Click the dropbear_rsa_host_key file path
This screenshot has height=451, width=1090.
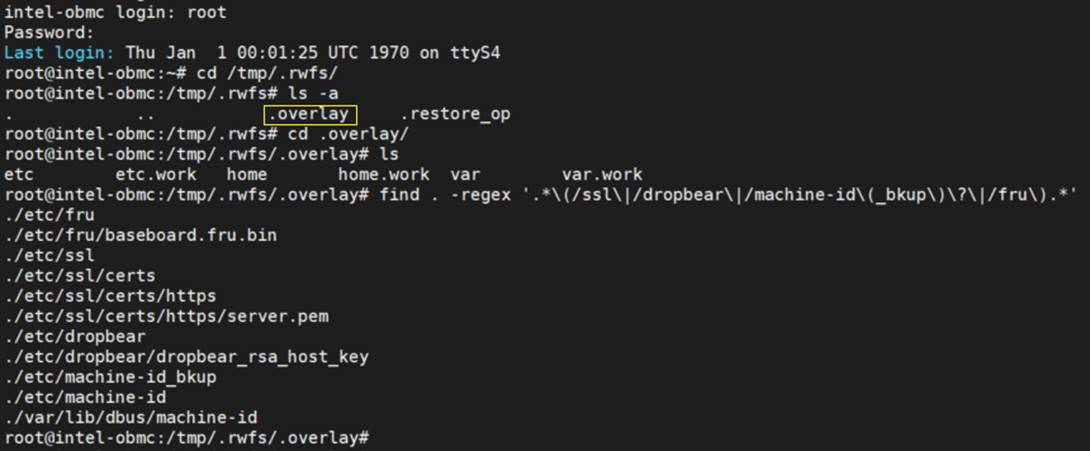click(186, 357)
